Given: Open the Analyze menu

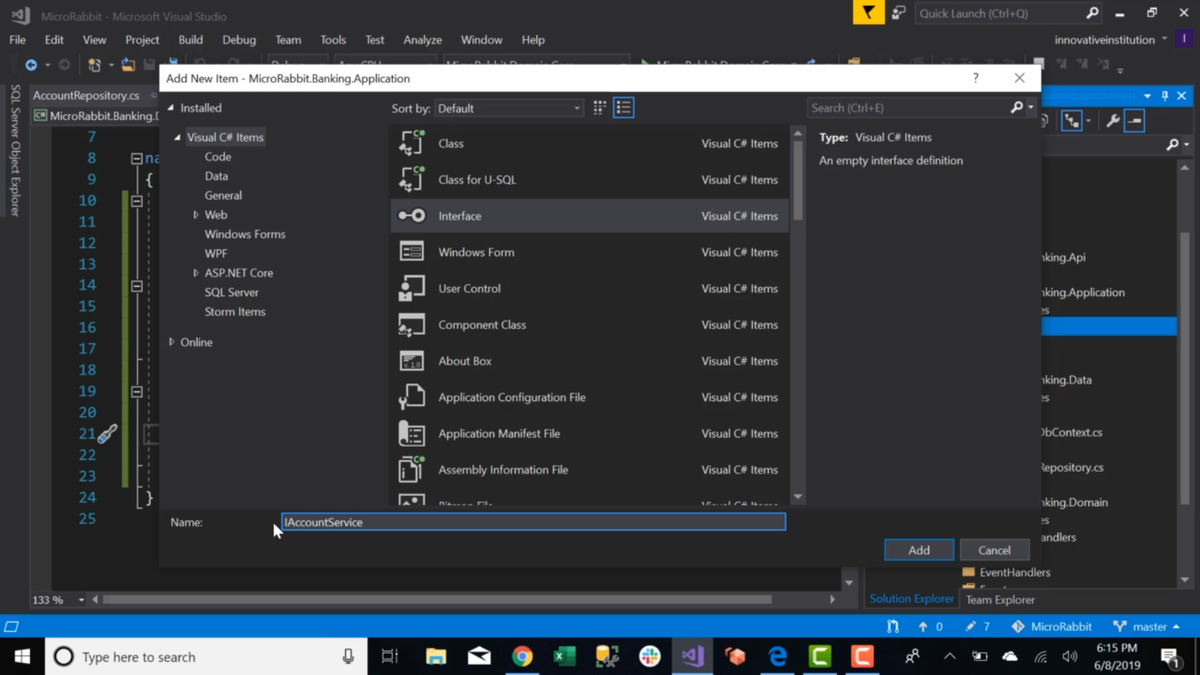Looking at the screenshot, I should coord(423,40).
